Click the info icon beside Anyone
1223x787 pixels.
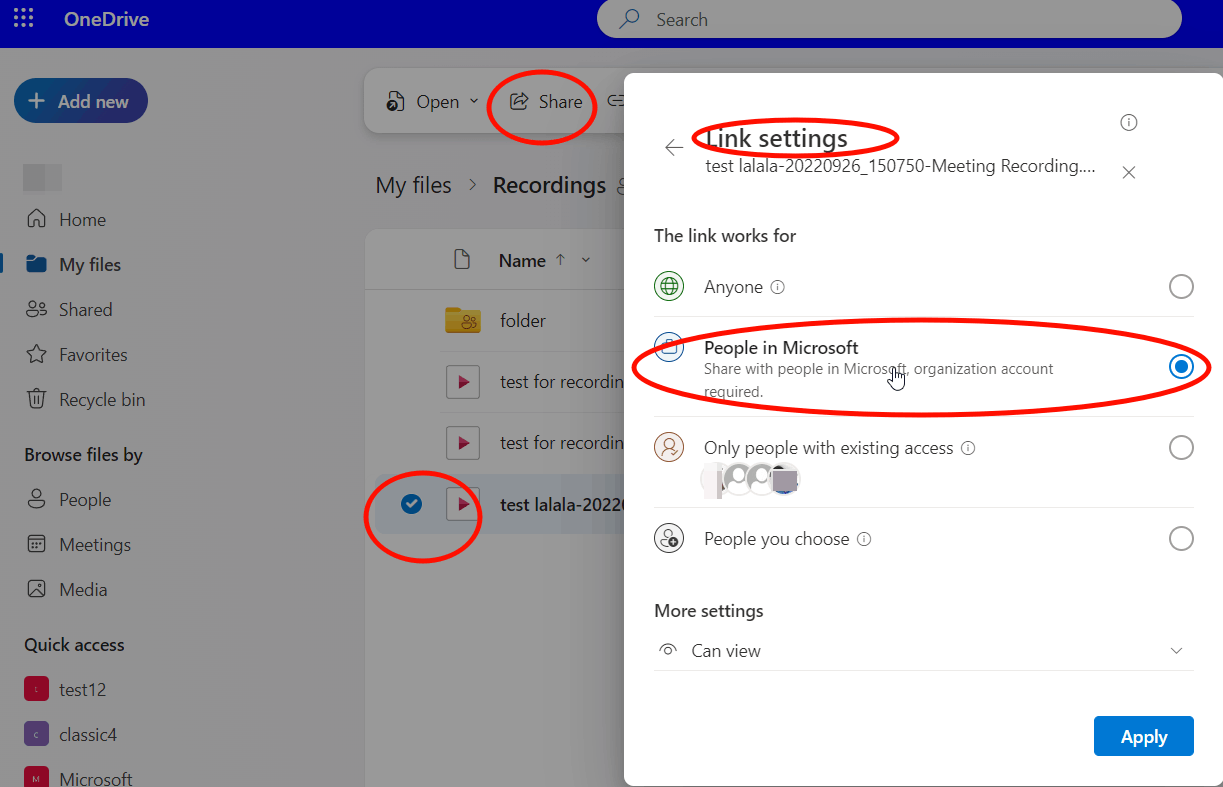pyautogui.click(x=778, y=287)
